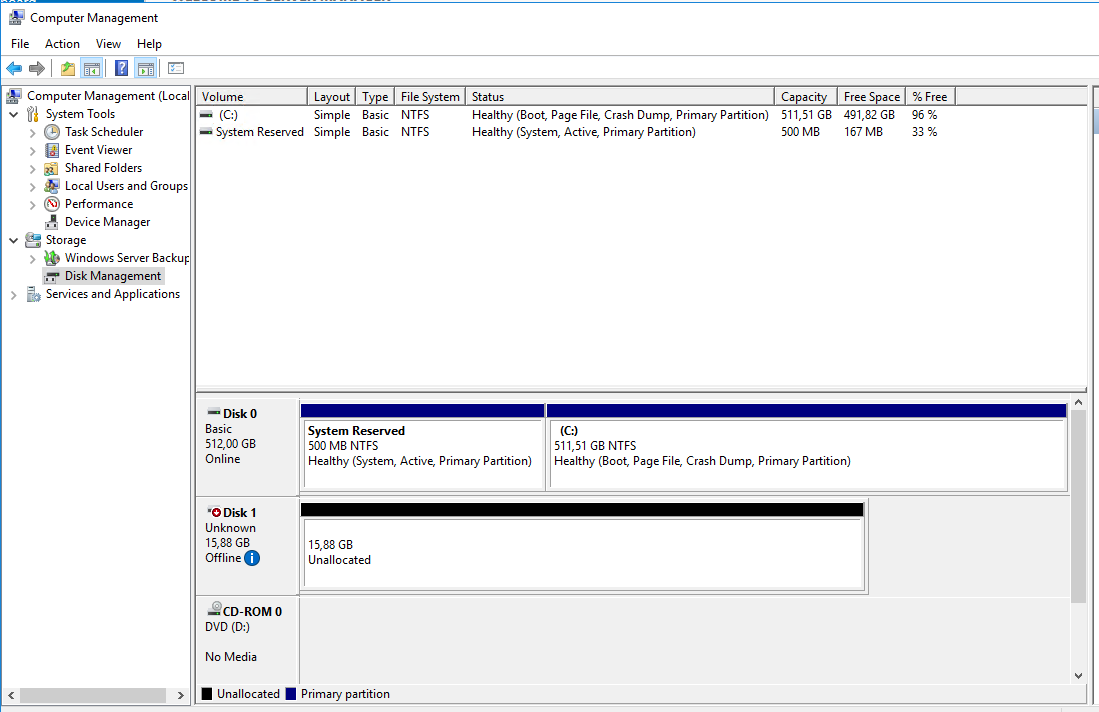Select the (C:) partition block on Disk 0
1099x712 pixels.
point(807,454)
